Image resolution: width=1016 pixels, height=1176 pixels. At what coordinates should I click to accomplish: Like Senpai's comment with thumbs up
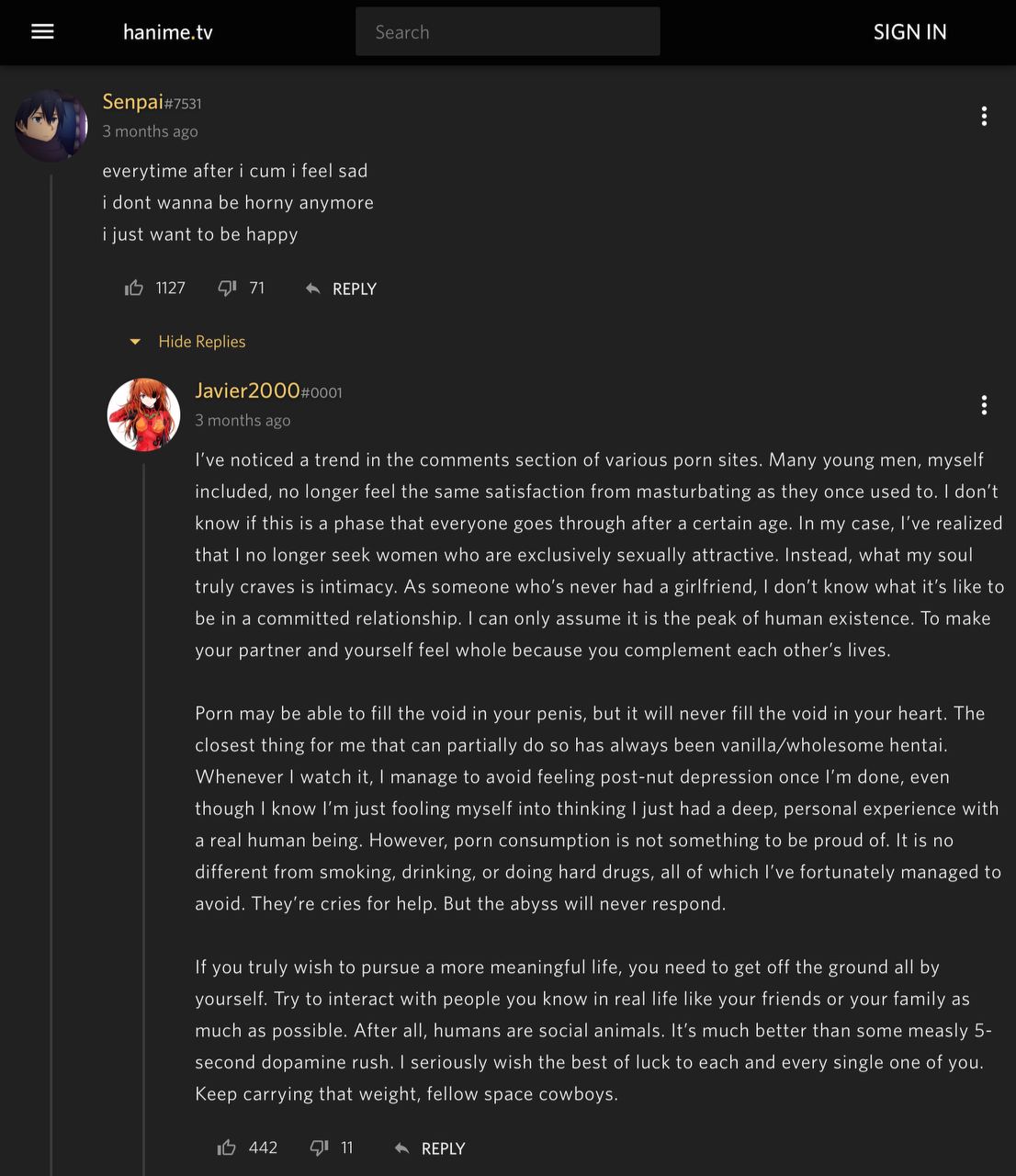[x=134, y=288]
